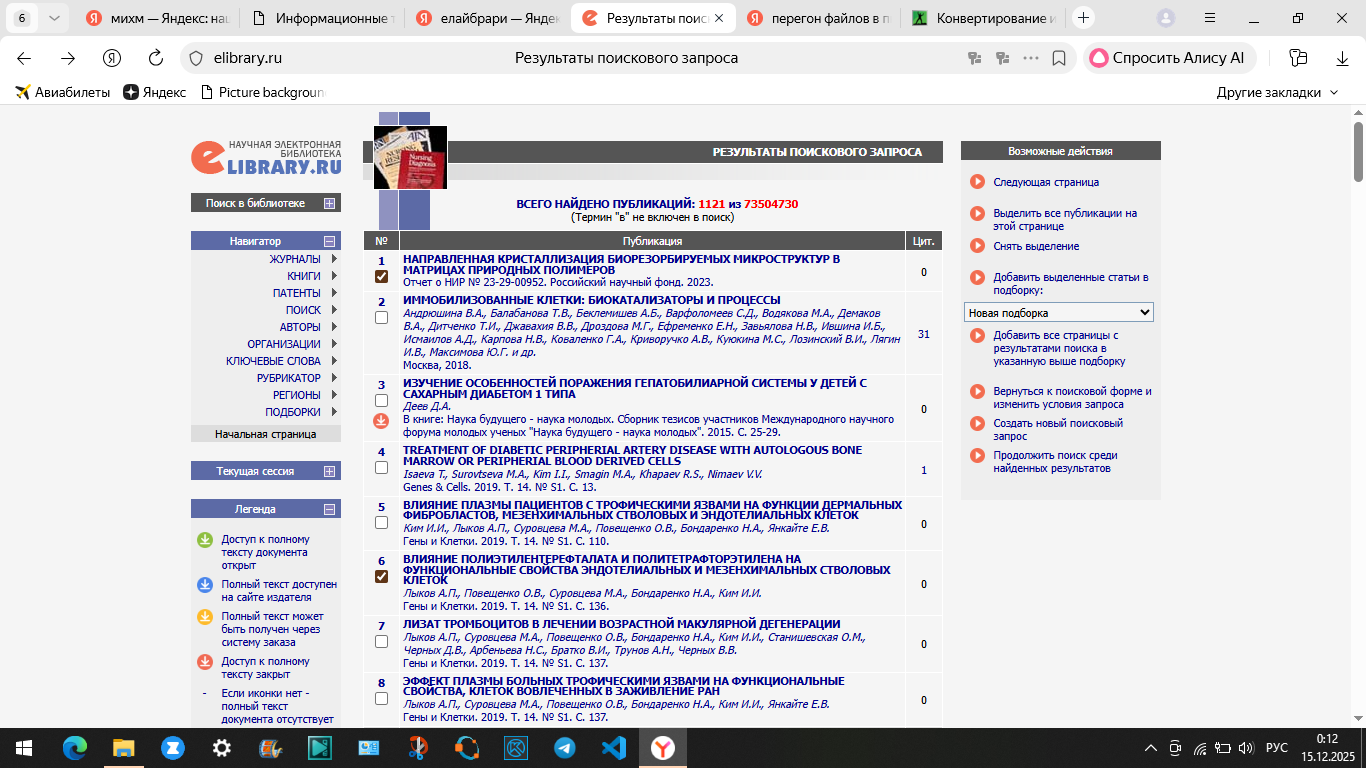The width and height of the screenshot is (1366, 768).
Task: Click arrow icon beside 'Создать новый поисковый запрос'
Action: click(977, 424)
